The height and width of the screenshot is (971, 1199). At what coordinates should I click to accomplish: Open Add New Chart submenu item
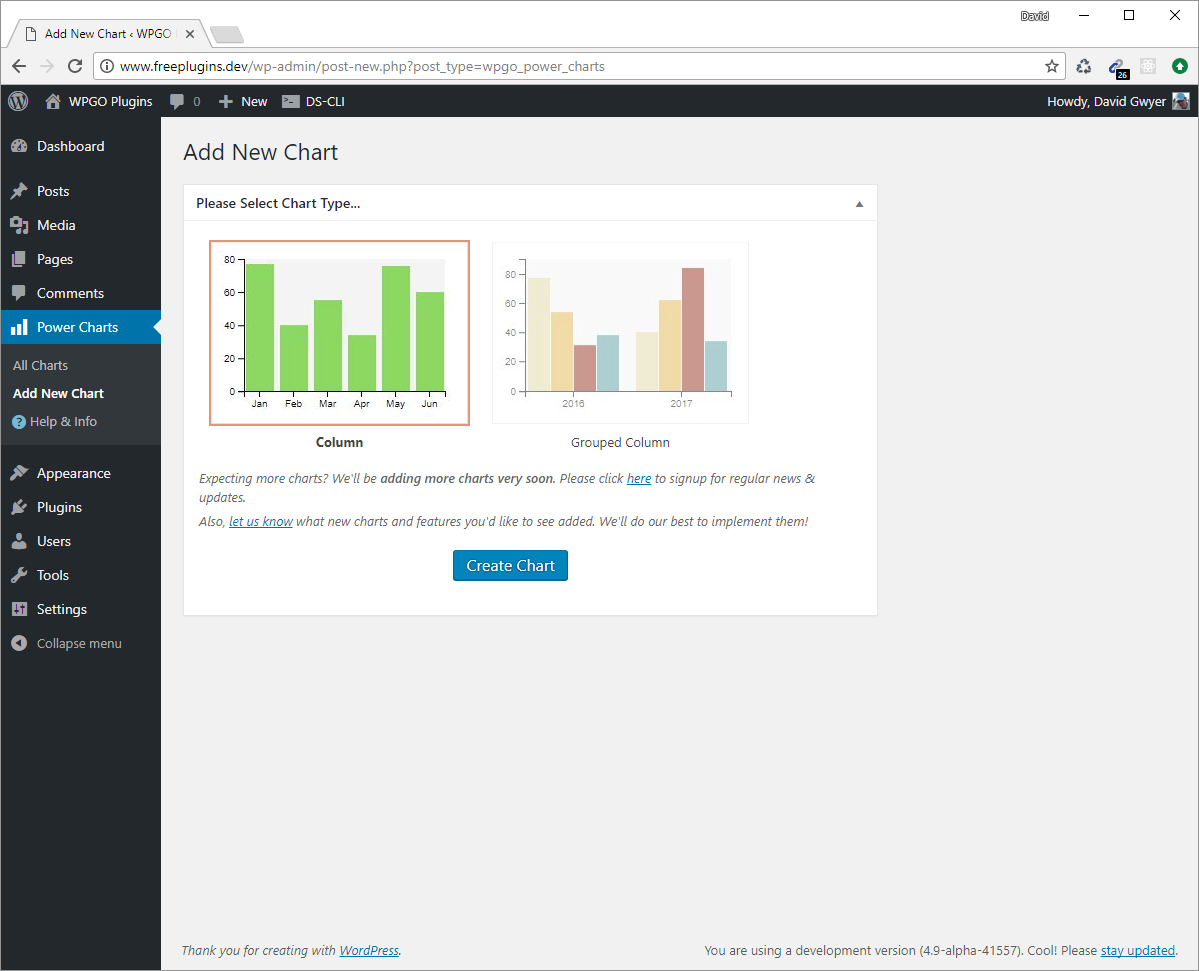click(x=58, y=394)
